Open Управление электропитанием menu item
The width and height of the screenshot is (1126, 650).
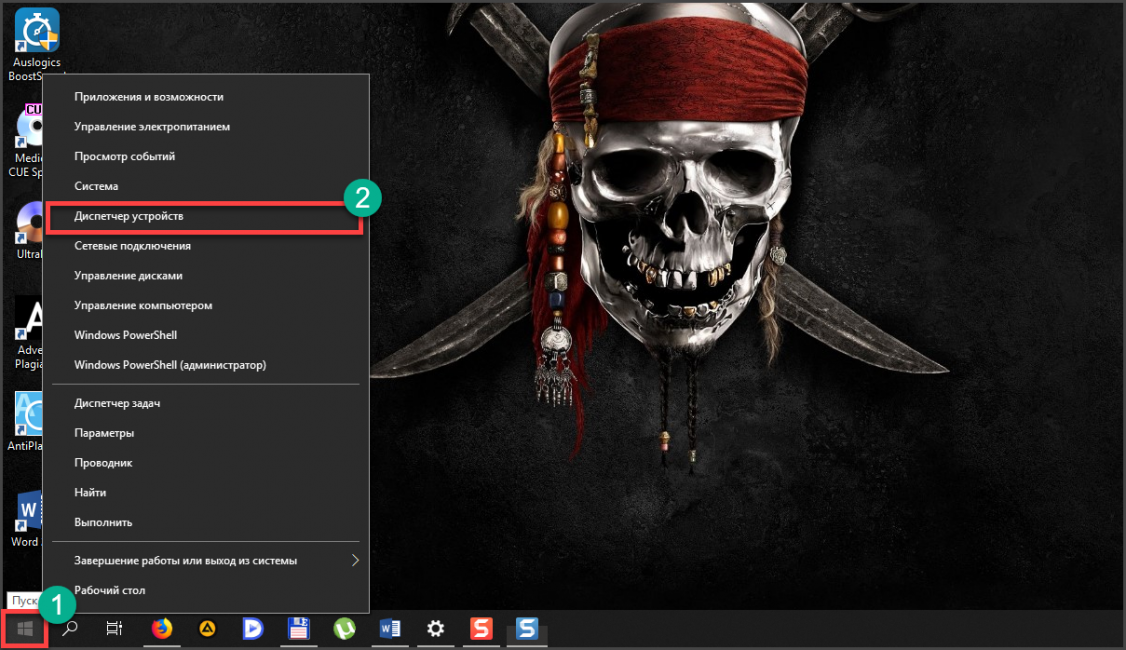pyautogui.click(x=152, y=127)
